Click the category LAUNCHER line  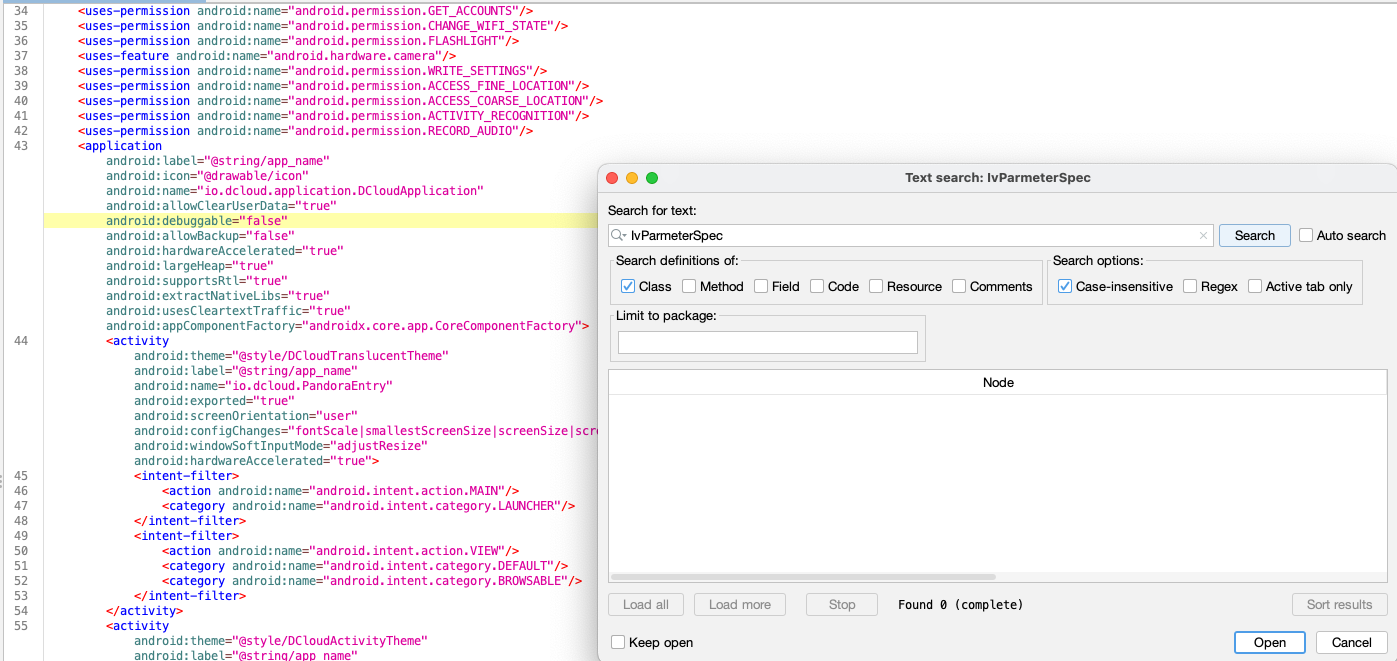[368, 506]
